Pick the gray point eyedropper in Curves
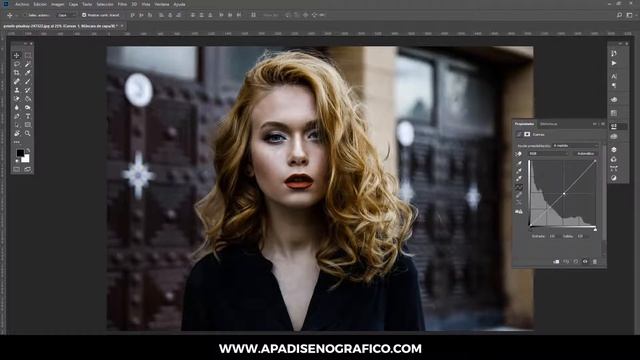Image resolution: width=640 pixels, height=360 pixels. [x=519, y=171]
